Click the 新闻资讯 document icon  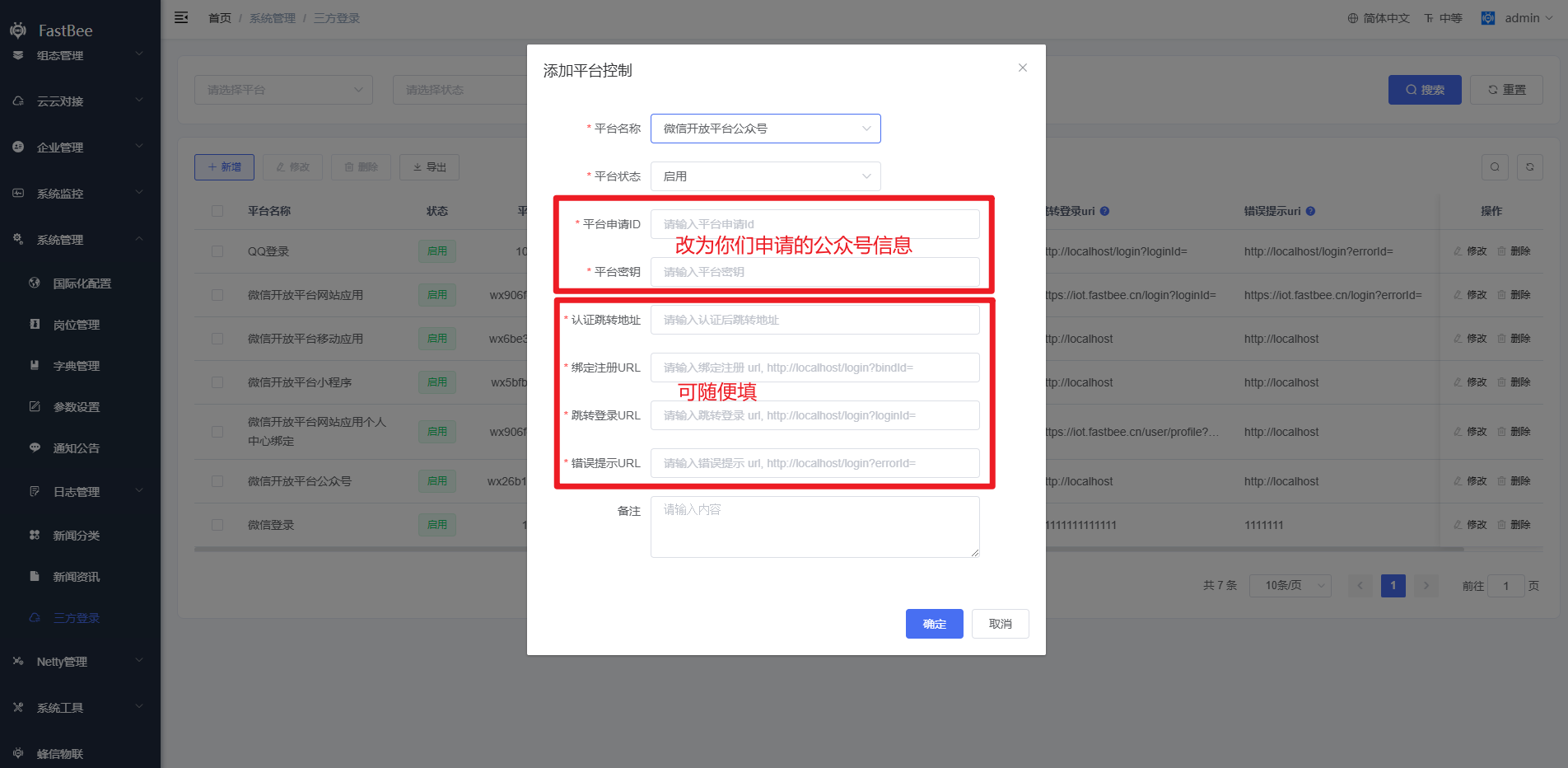click(35, 576)
